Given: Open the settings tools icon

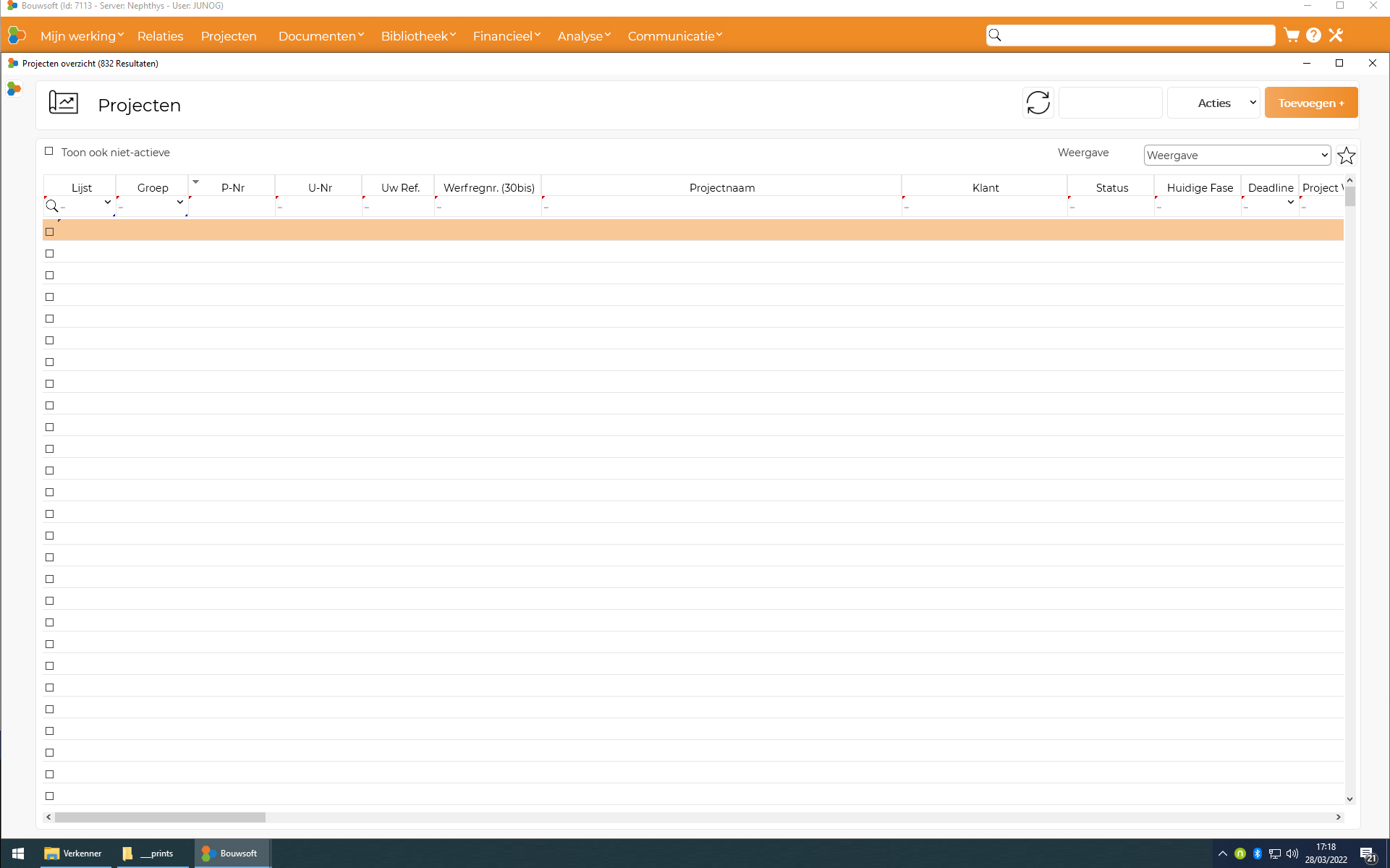Looking at the screenshot, I should click(1336, 35).
